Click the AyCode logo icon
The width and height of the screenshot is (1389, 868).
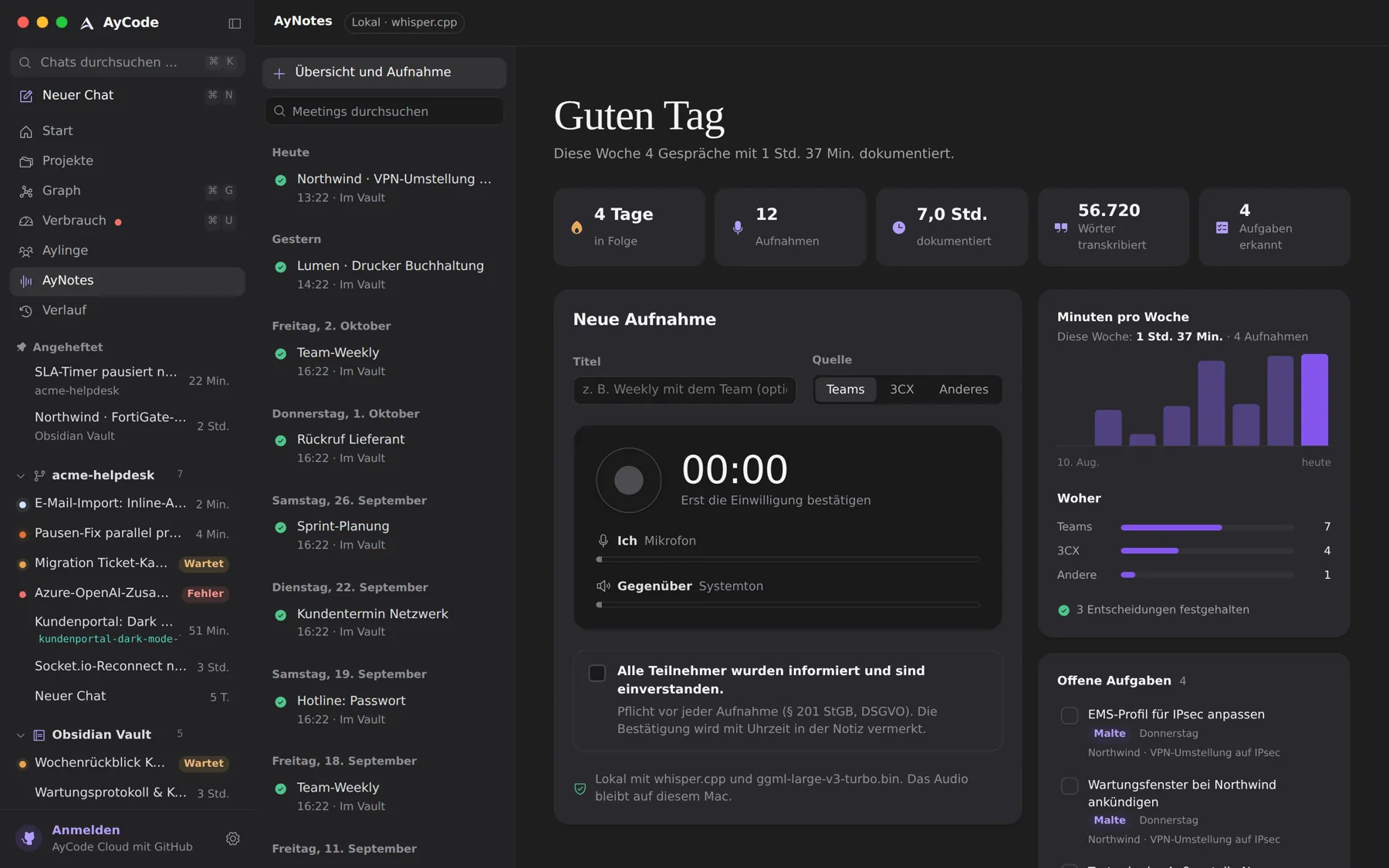87,23
